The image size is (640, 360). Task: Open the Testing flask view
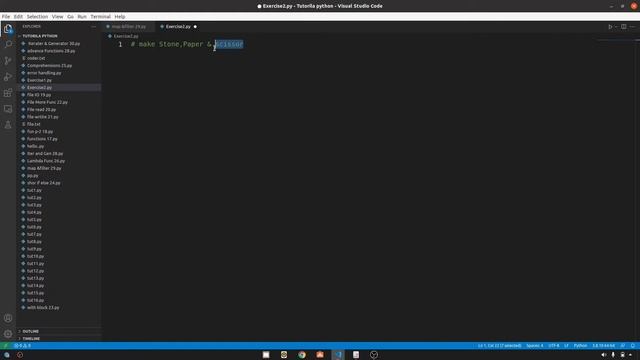(8, 125)
